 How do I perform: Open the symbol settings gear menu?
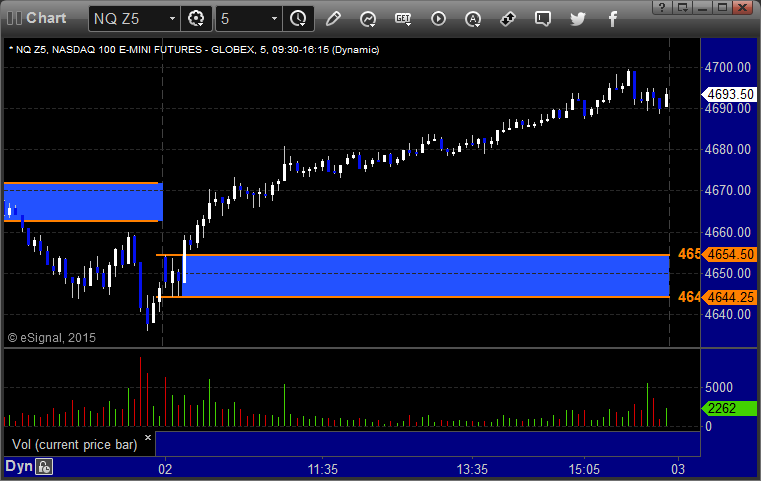(196, 19)
